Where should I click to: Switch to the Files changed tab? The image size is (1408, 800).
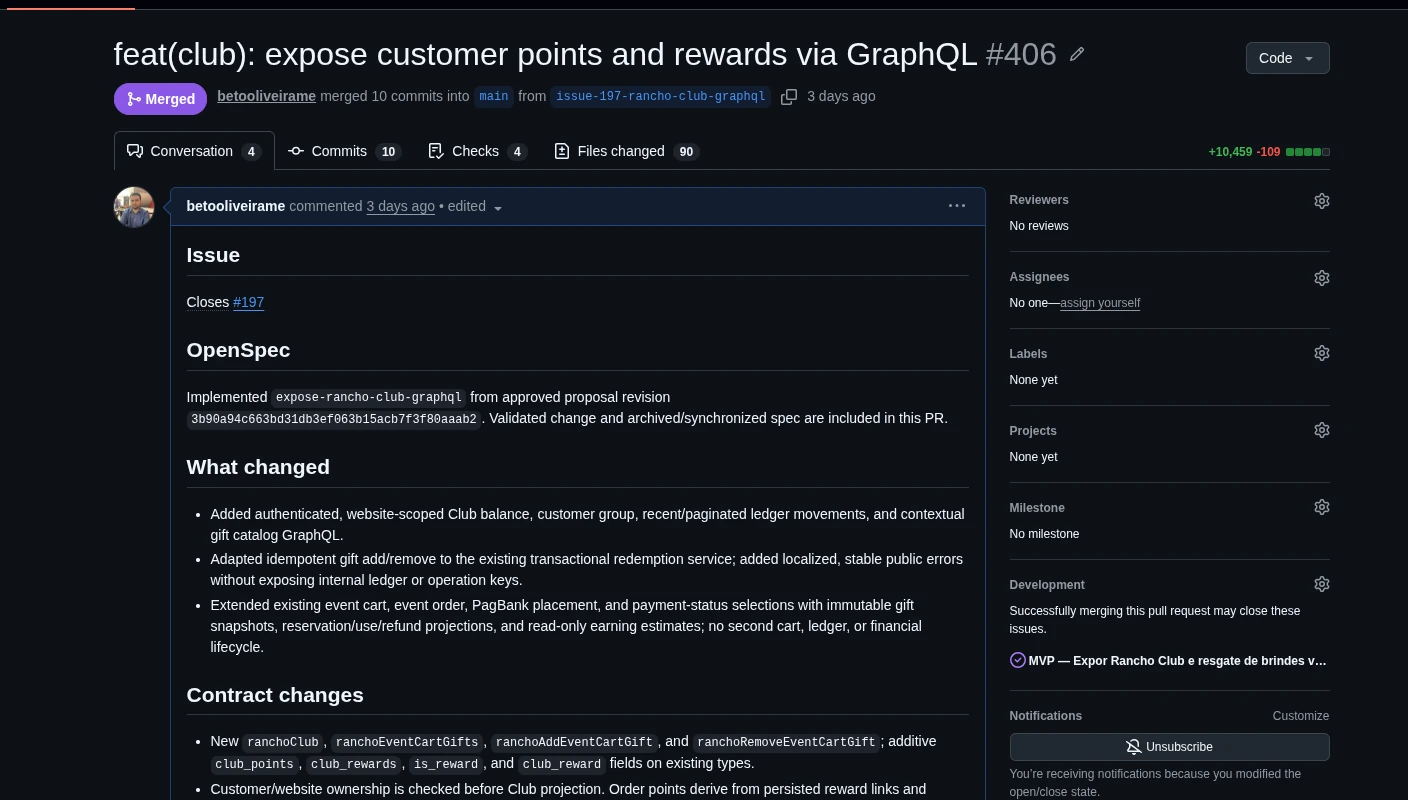625,151
